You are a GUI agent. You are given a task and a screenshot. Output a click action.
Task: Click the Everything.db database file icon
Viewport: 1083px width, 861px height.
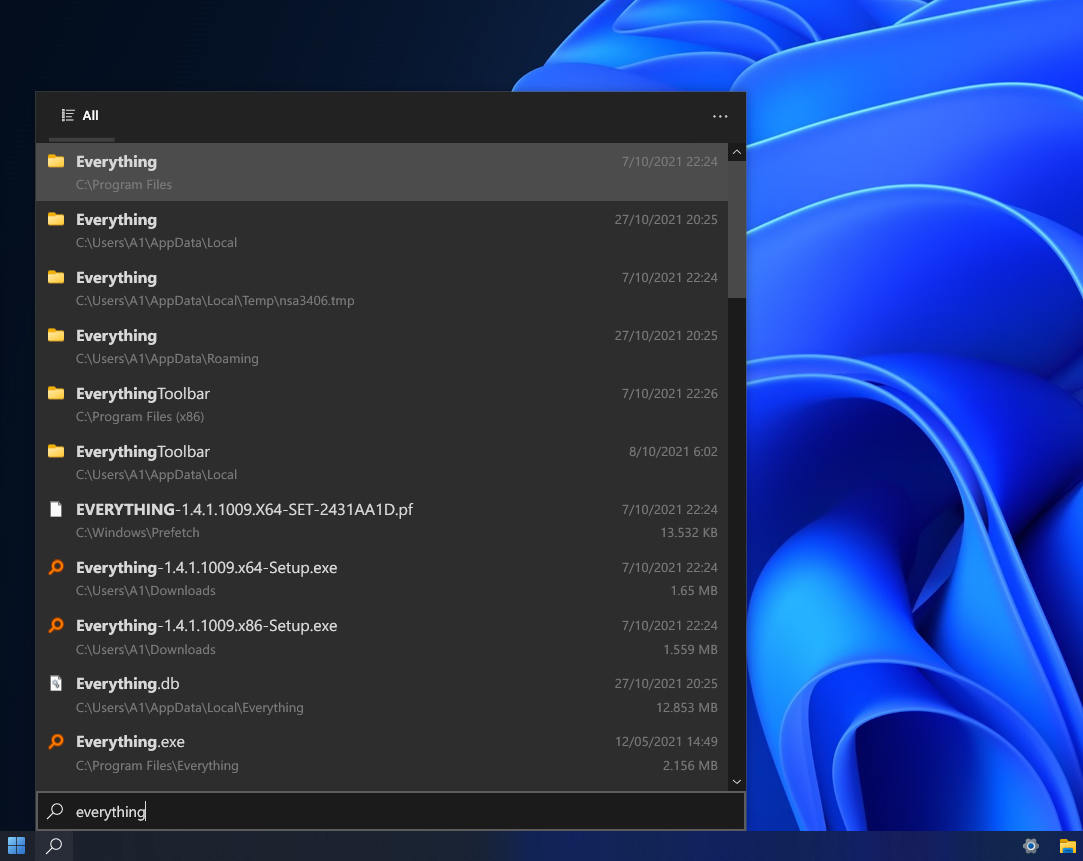56,683
